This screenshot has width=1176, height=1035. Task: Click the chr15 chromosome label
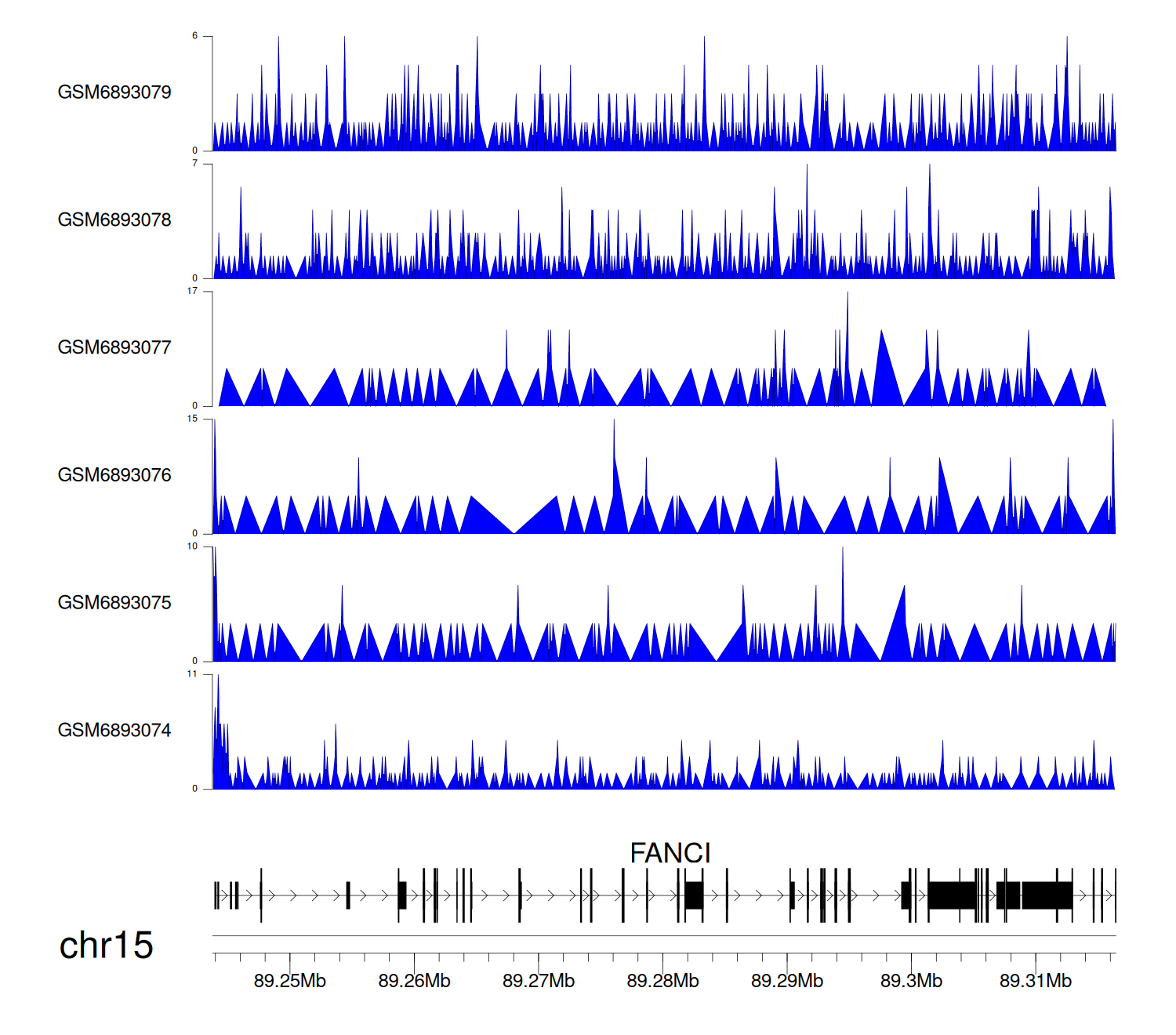point(107,946)
